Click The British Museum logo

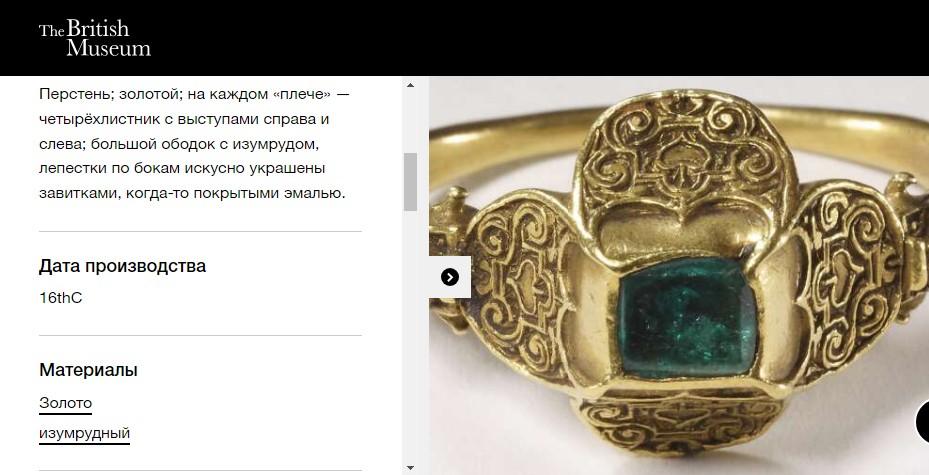pos(95,38)
